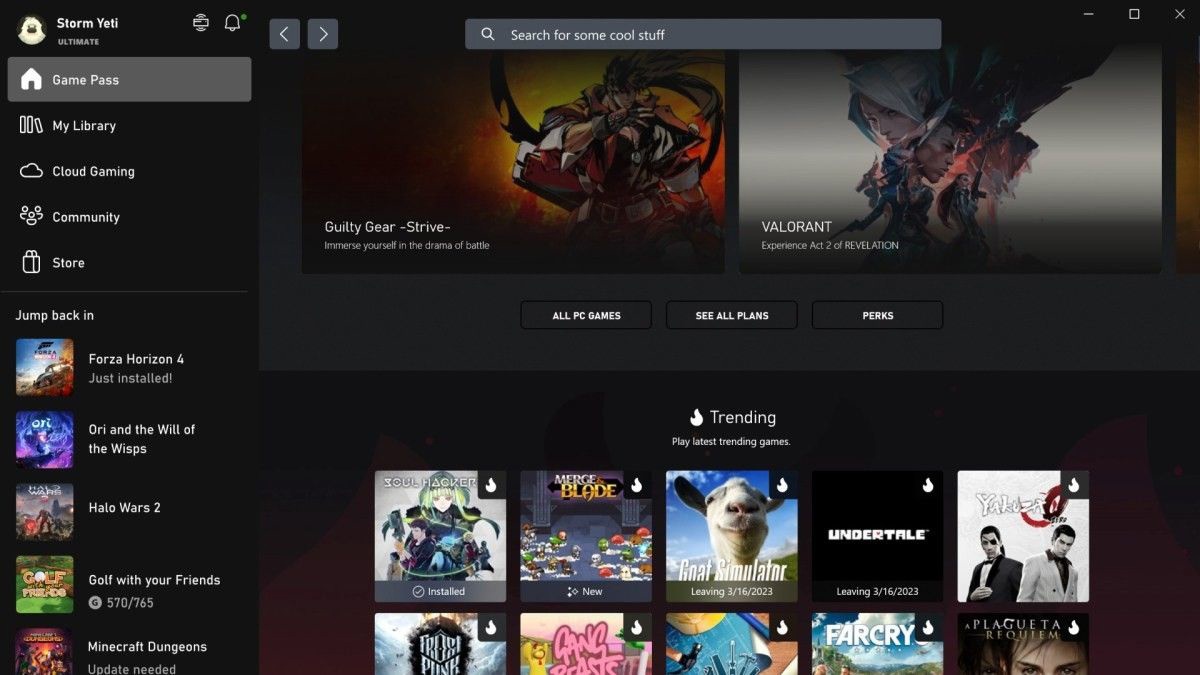Click flame badge on Undertale tile

tap(928, 485)
